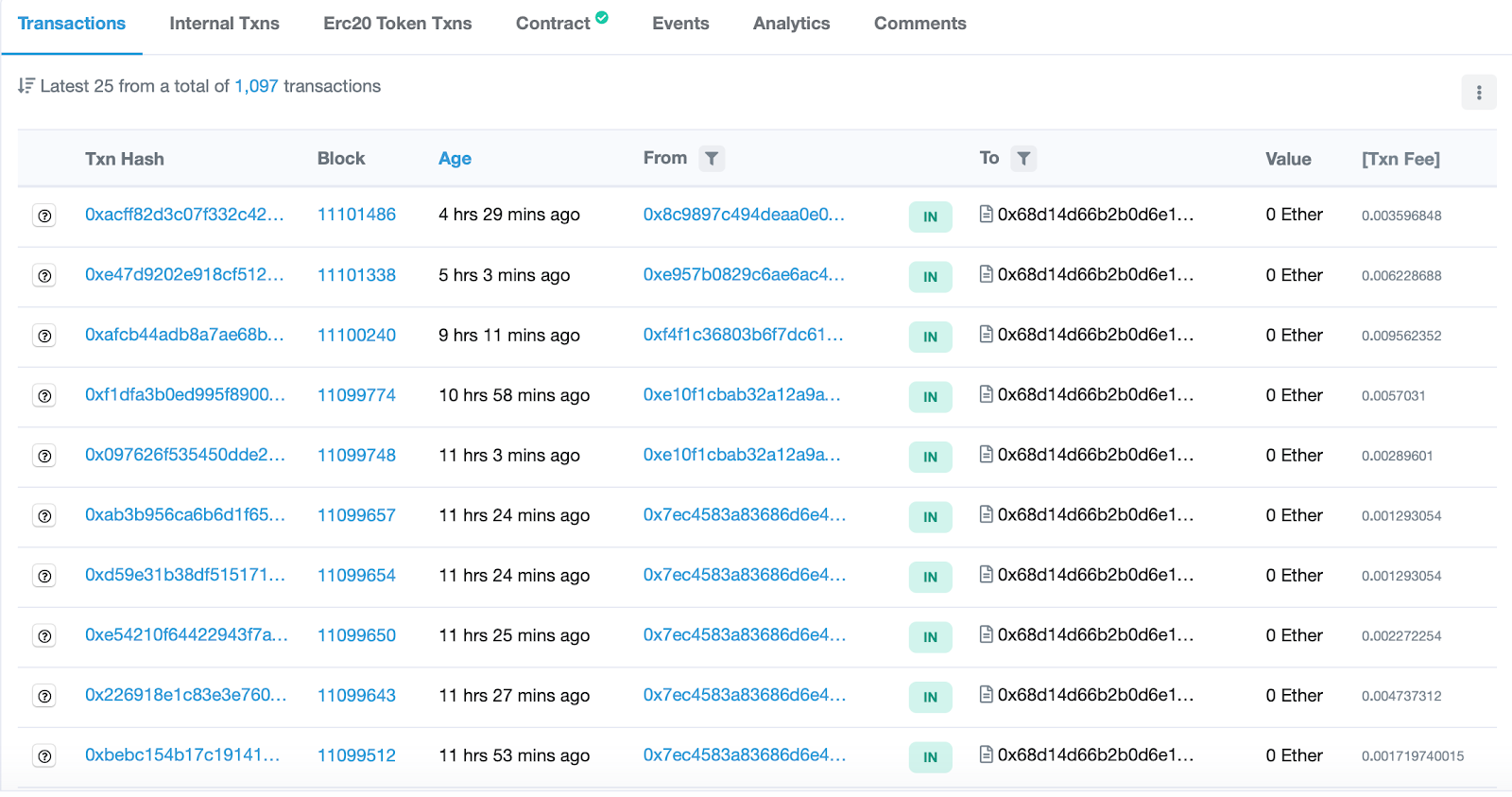This screenshot has height=797, width=1512.
Task: Select '4 hrs 29 mins ago' age cell
Action: pos(509,215)
